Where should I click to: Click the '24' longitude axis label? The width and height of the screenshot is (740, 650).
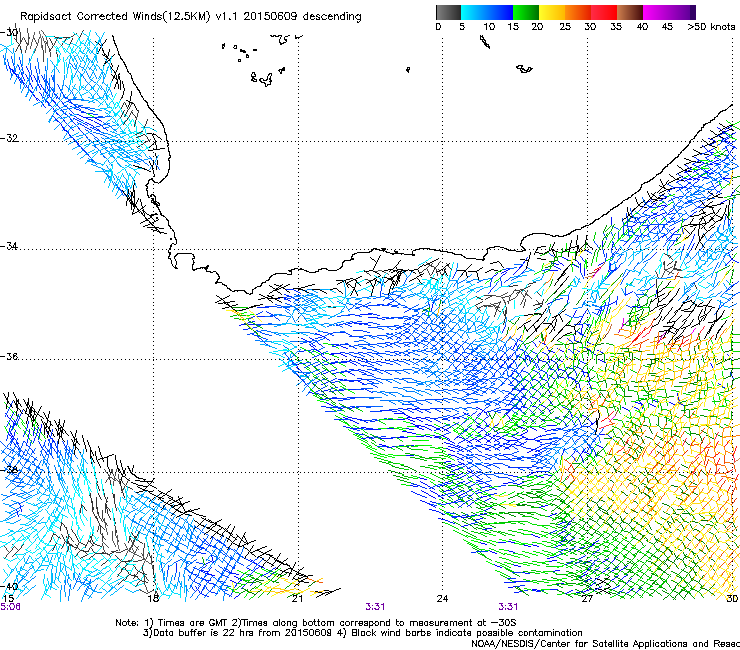[x=442, y=599]
